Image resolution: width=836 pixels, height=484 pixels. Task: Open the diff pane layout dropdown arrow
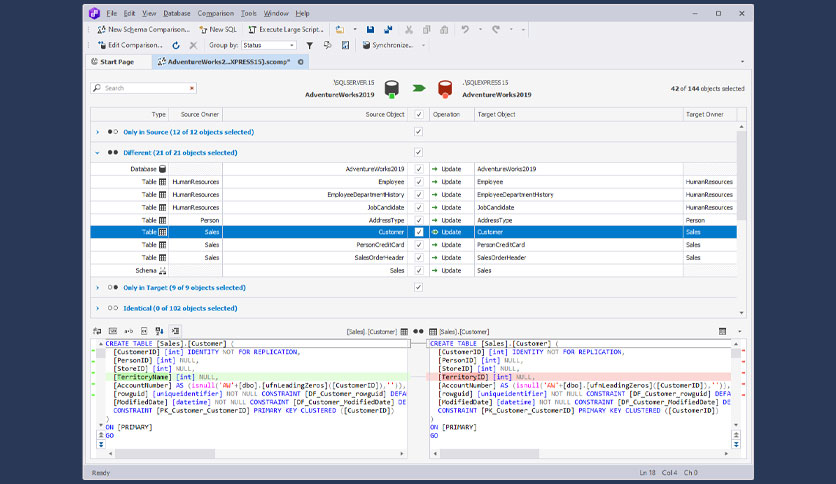coord(739,331)
